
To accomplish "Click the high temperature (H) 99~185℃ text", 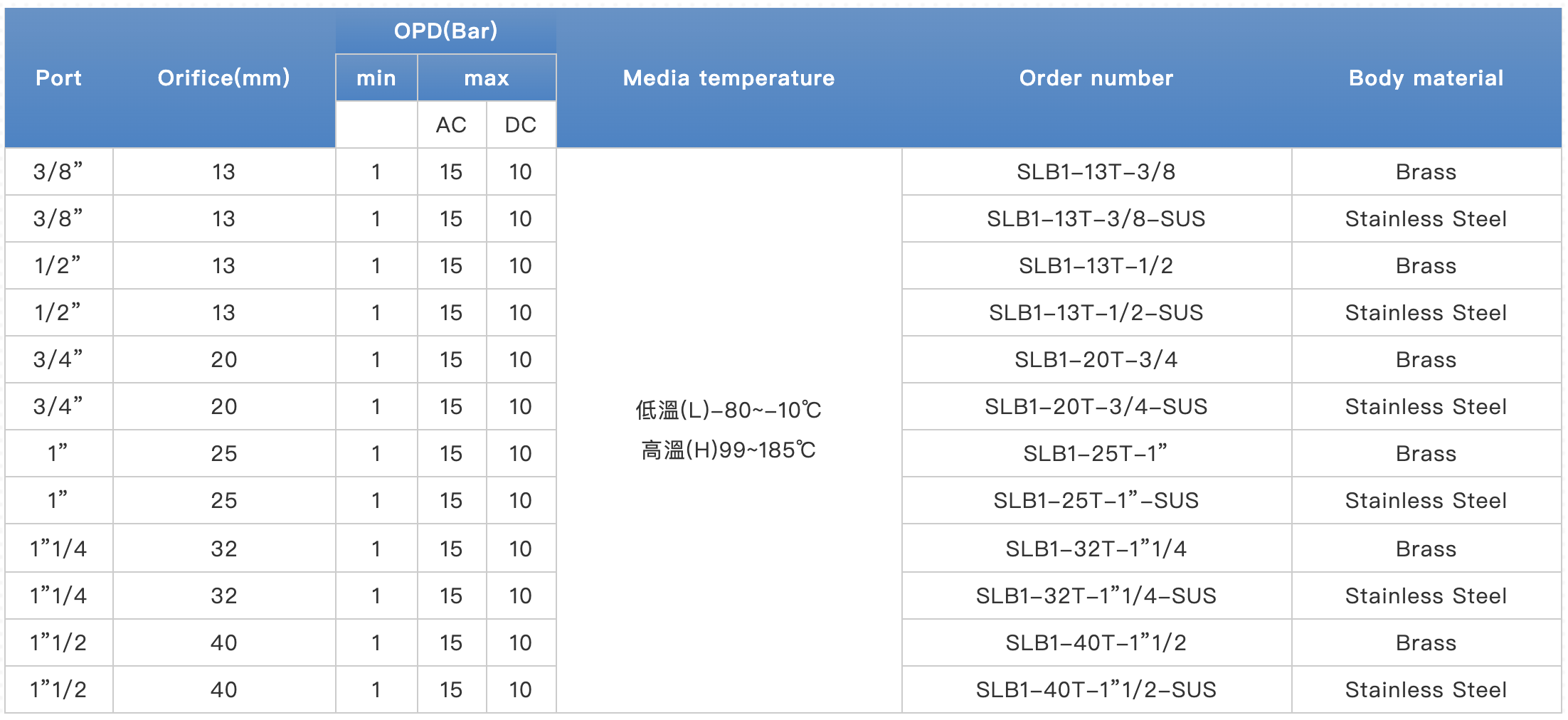I will [729, 450].
